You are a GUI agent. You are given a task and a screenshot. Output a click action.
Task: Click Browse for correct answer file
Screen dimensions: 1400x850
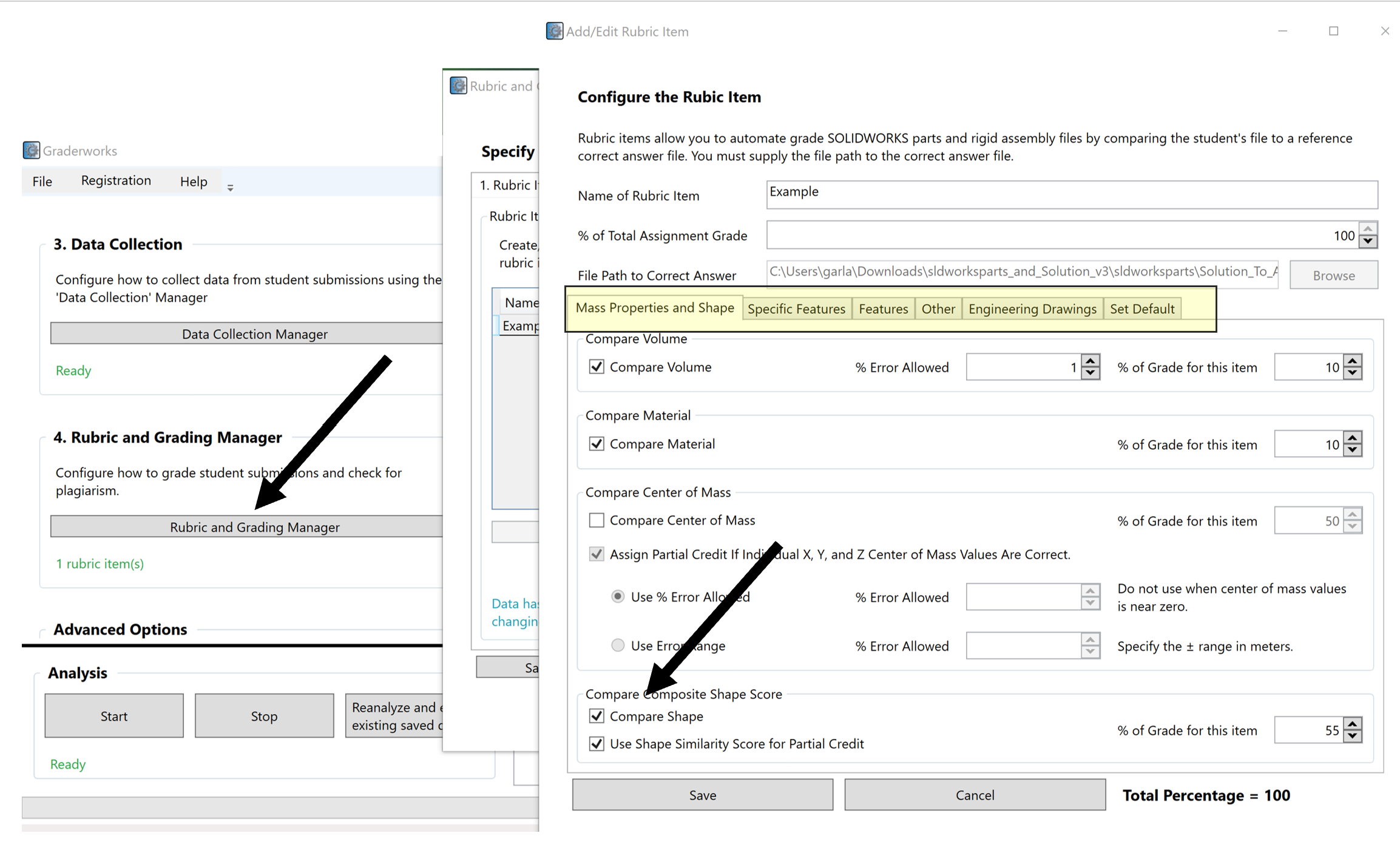[x=1333, y=275]
